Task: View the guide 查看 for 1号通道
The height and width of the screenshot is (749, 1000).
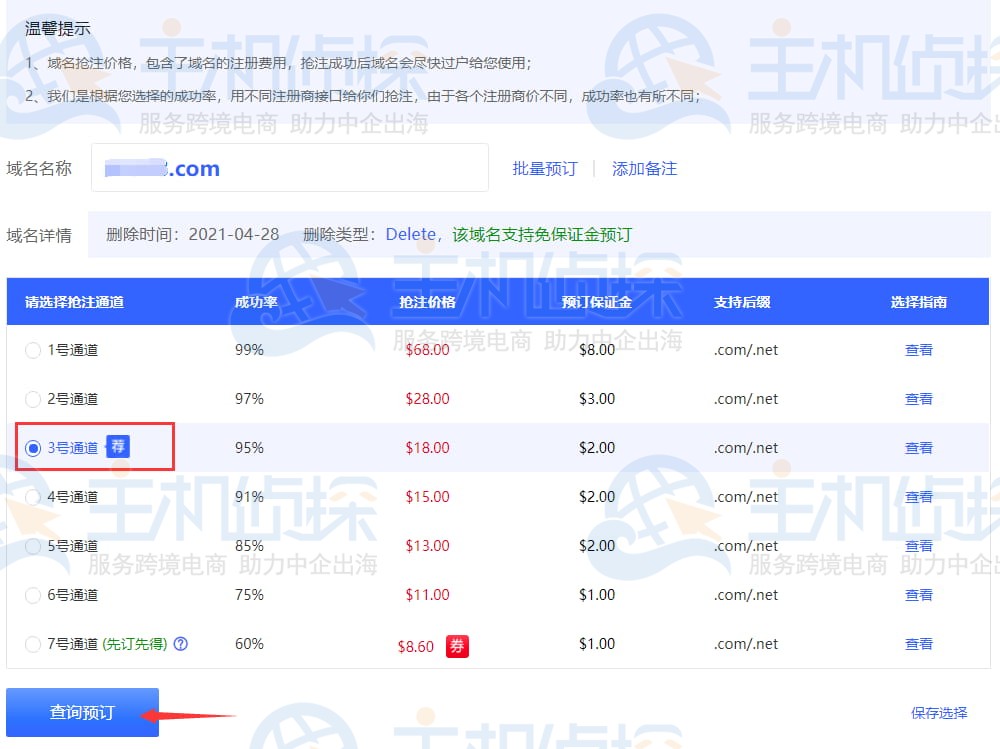Action: tap(918, 350)
